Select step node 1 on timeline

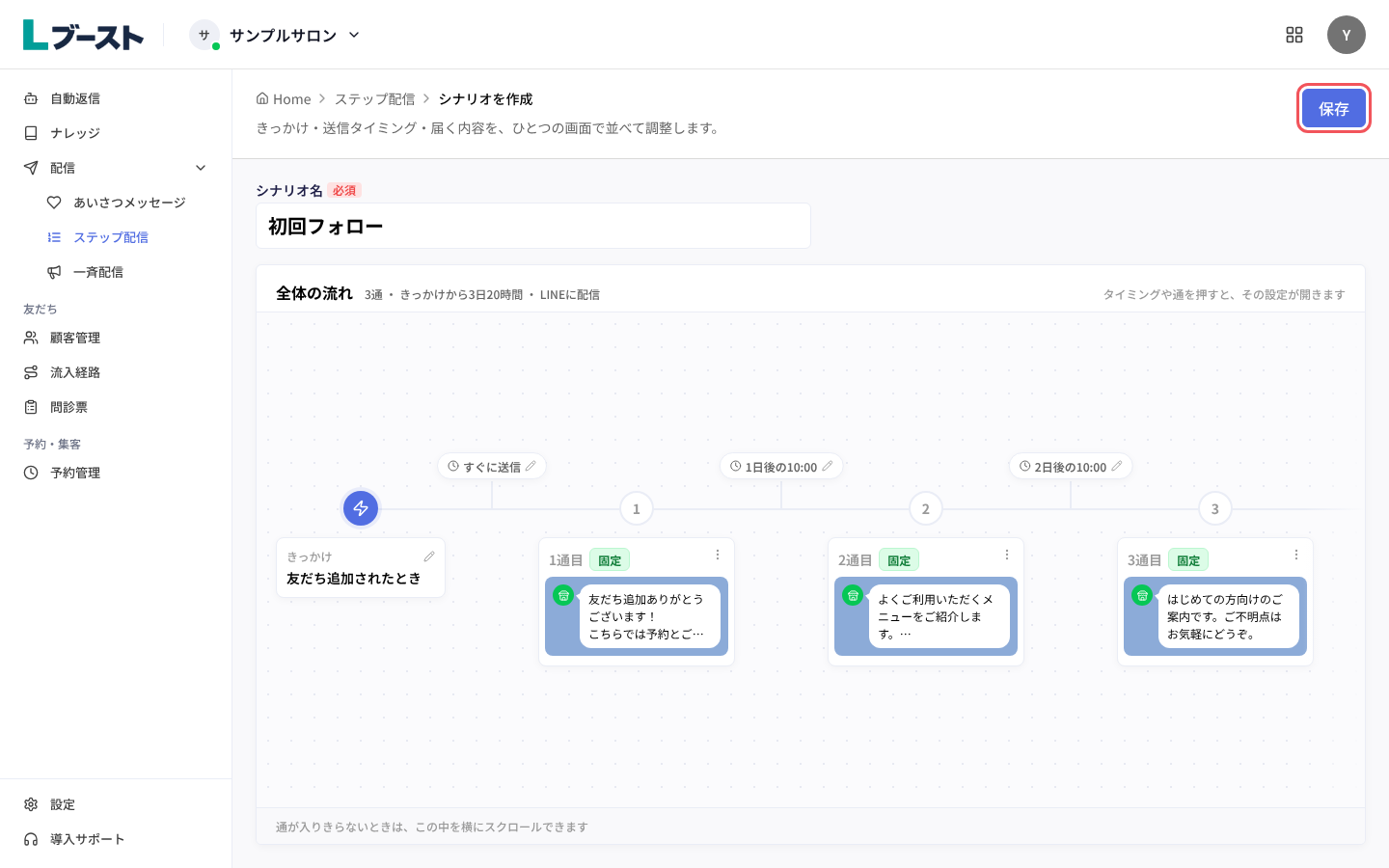[637, 508]
